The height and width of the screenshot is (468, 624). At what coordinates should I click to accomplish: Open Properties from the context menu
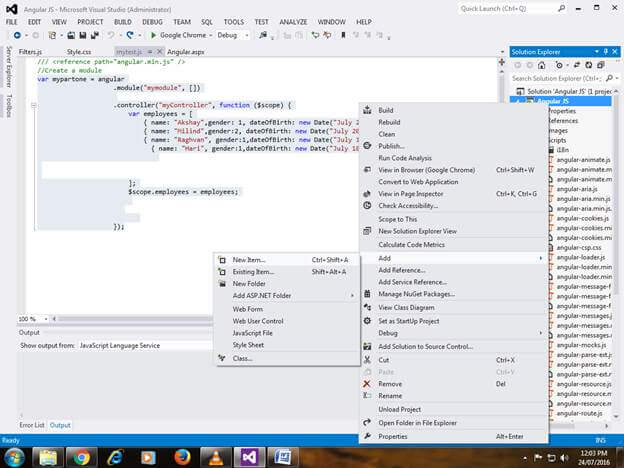pos(393,436)
